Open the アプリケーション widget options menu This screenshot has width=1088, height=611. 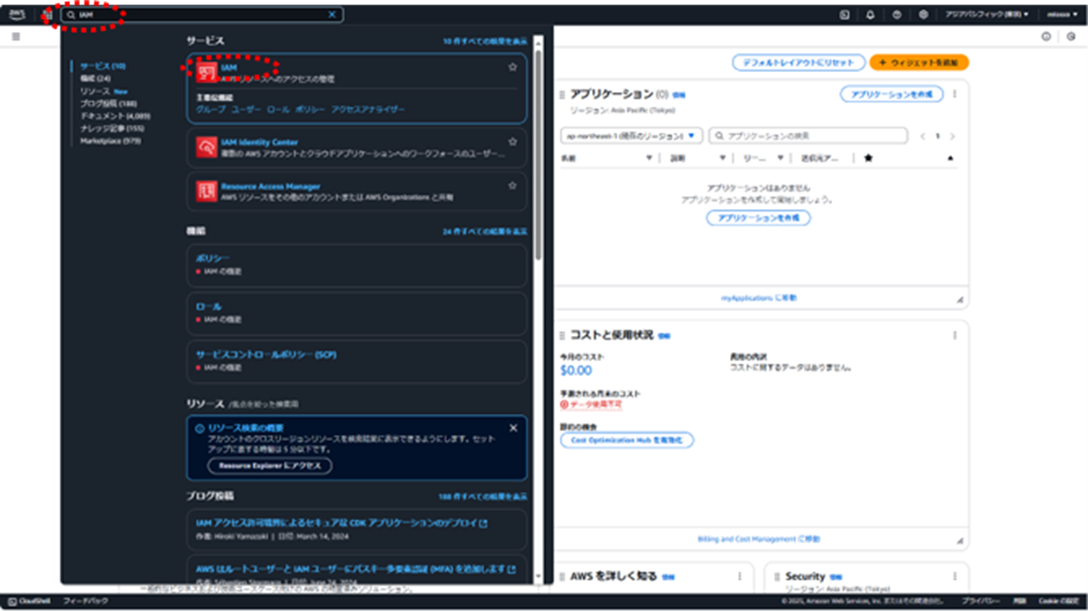(x=955, y=94)
